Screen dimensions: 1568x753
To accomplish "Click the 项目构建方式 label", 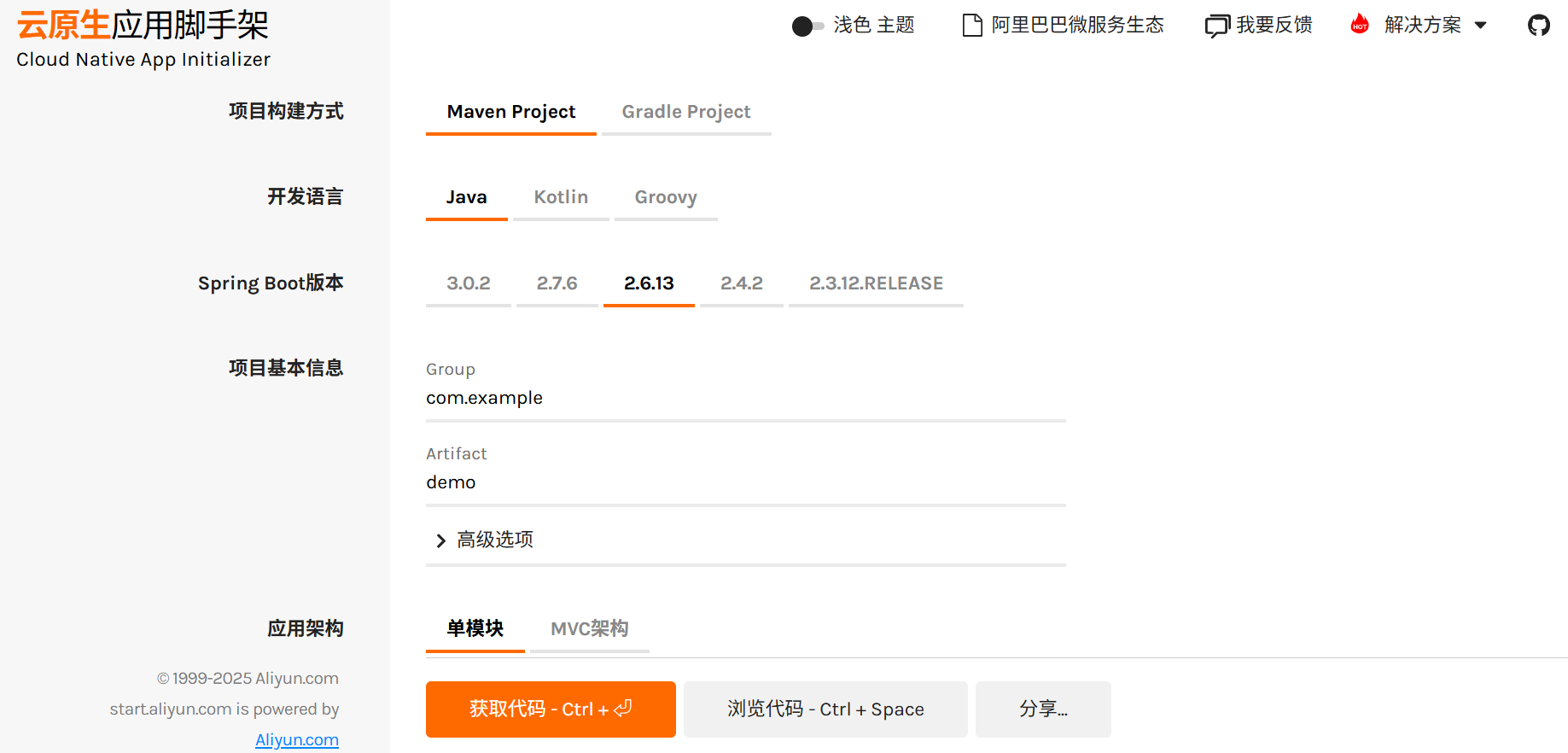I will 286,111.
